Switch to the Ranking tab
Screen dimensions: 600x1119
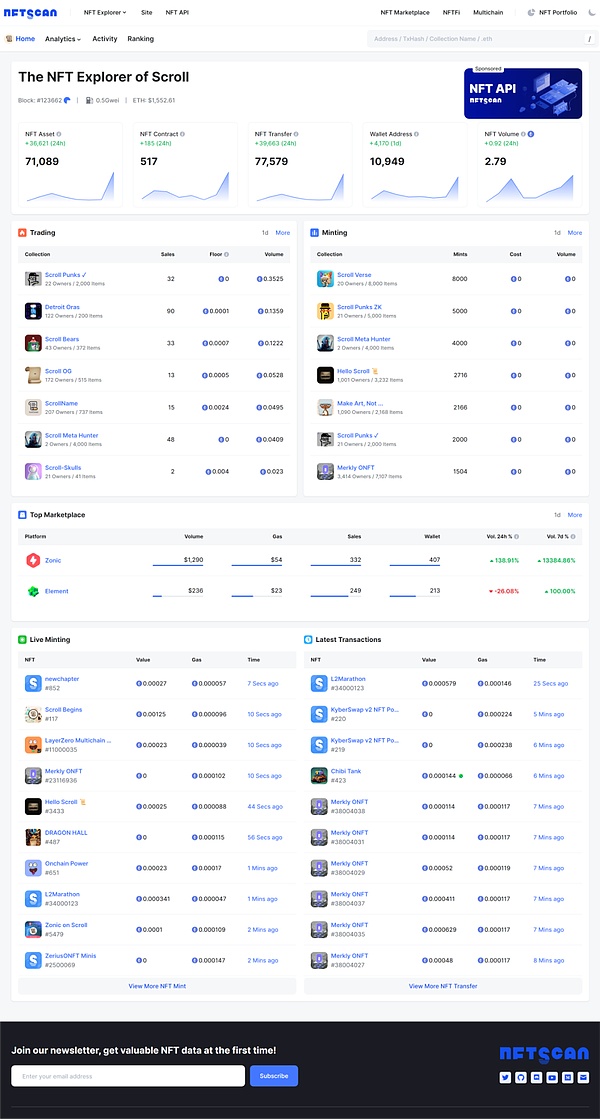[x=140, y=39]
